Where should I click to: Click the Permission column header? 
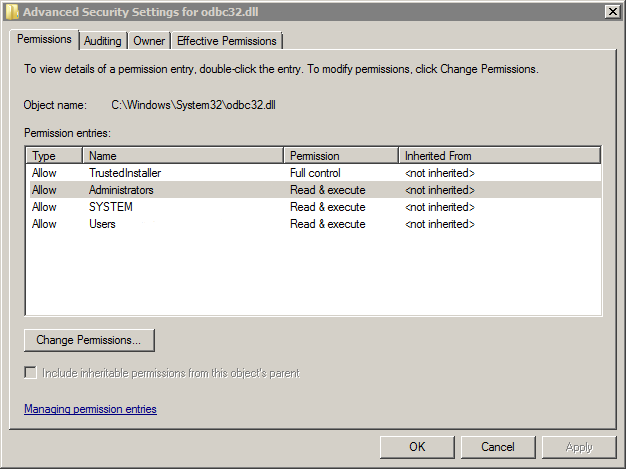pyautogui.click(x=340, y=156)
